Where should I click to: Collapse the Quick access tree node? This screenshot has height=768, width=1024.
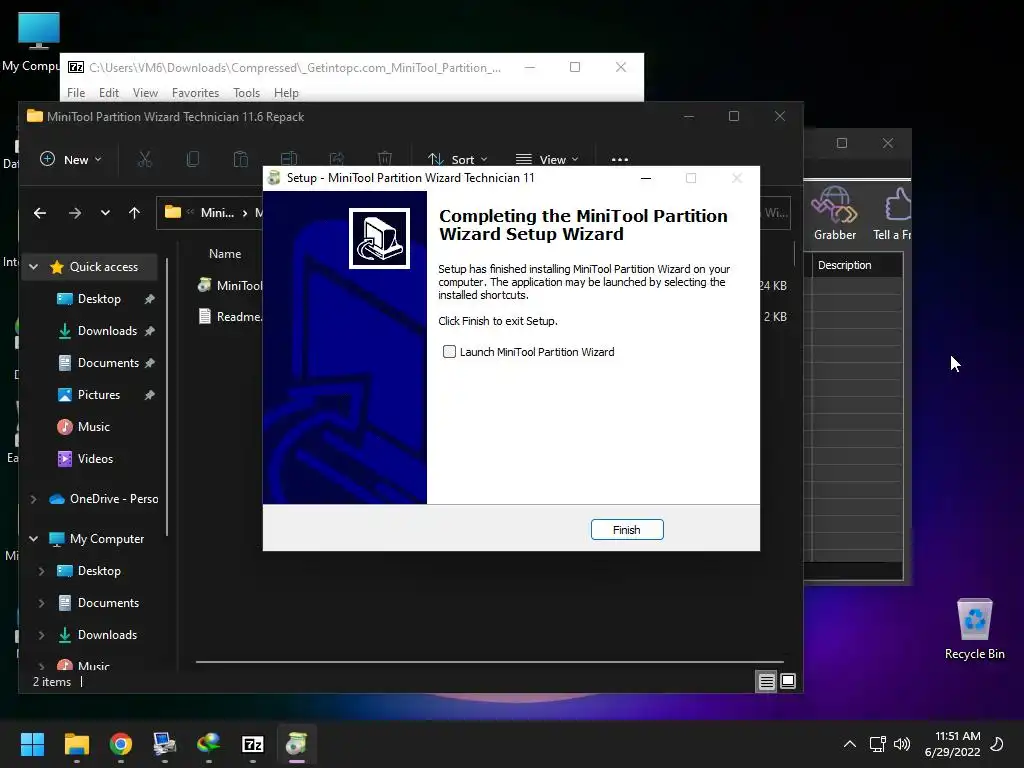pos(33,266)
